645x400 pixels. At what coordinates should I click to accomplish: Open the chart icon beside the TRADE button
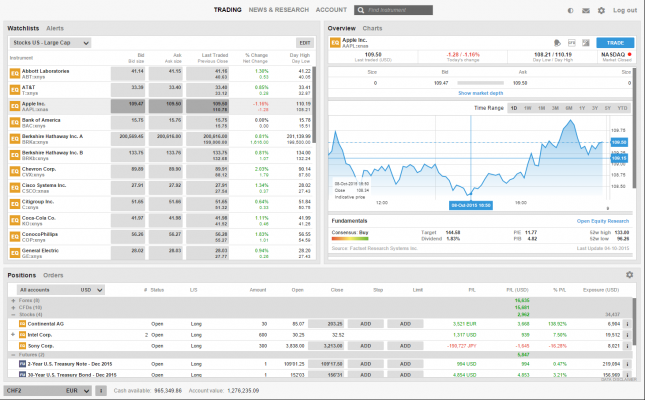[586, 43]
